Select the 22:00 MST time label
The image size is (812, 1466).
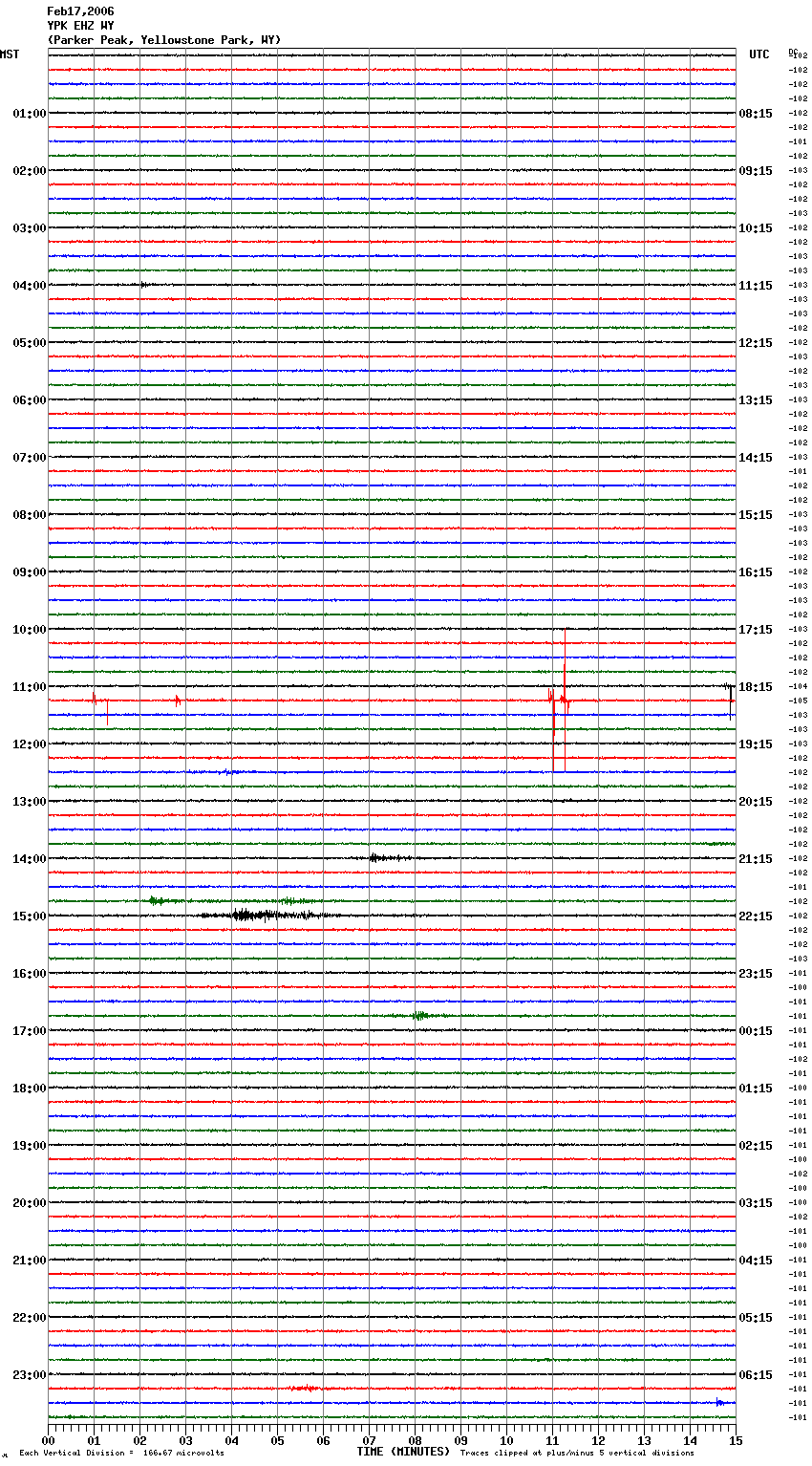pos(29,1318)
